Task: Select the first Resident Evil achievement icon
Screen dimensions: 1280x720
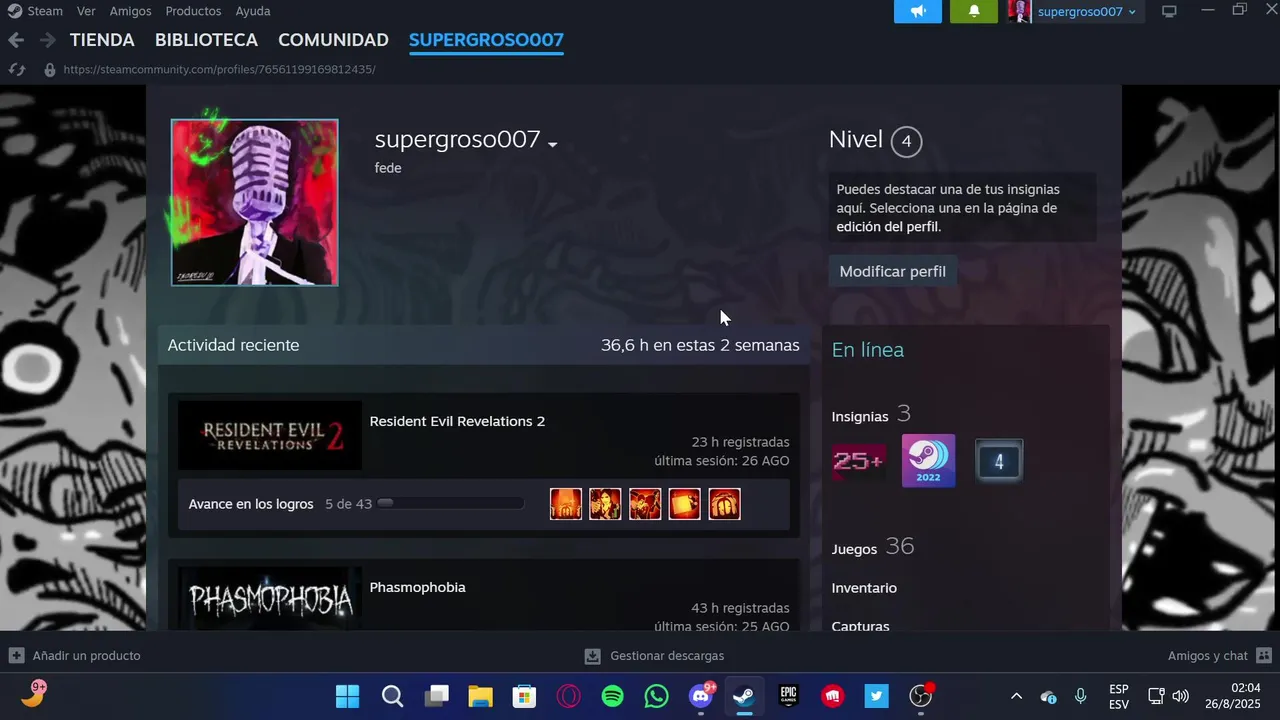Action: point(566,504)
